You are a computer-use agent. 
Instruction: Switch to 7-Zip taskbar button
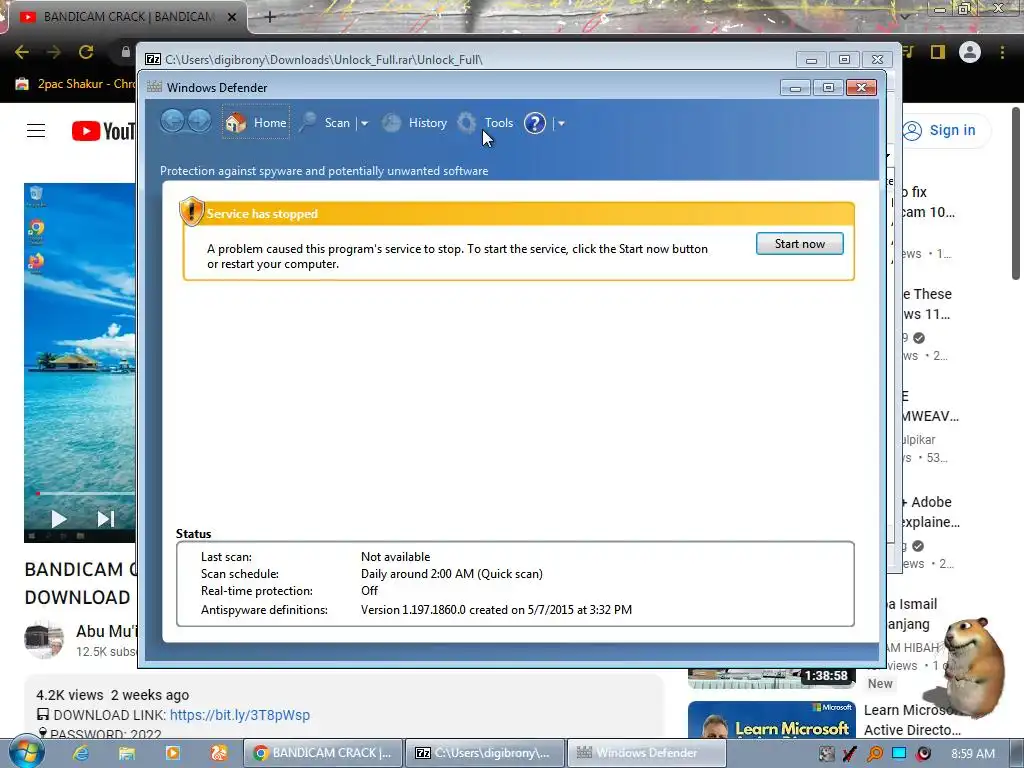click(x=485, y=753)
